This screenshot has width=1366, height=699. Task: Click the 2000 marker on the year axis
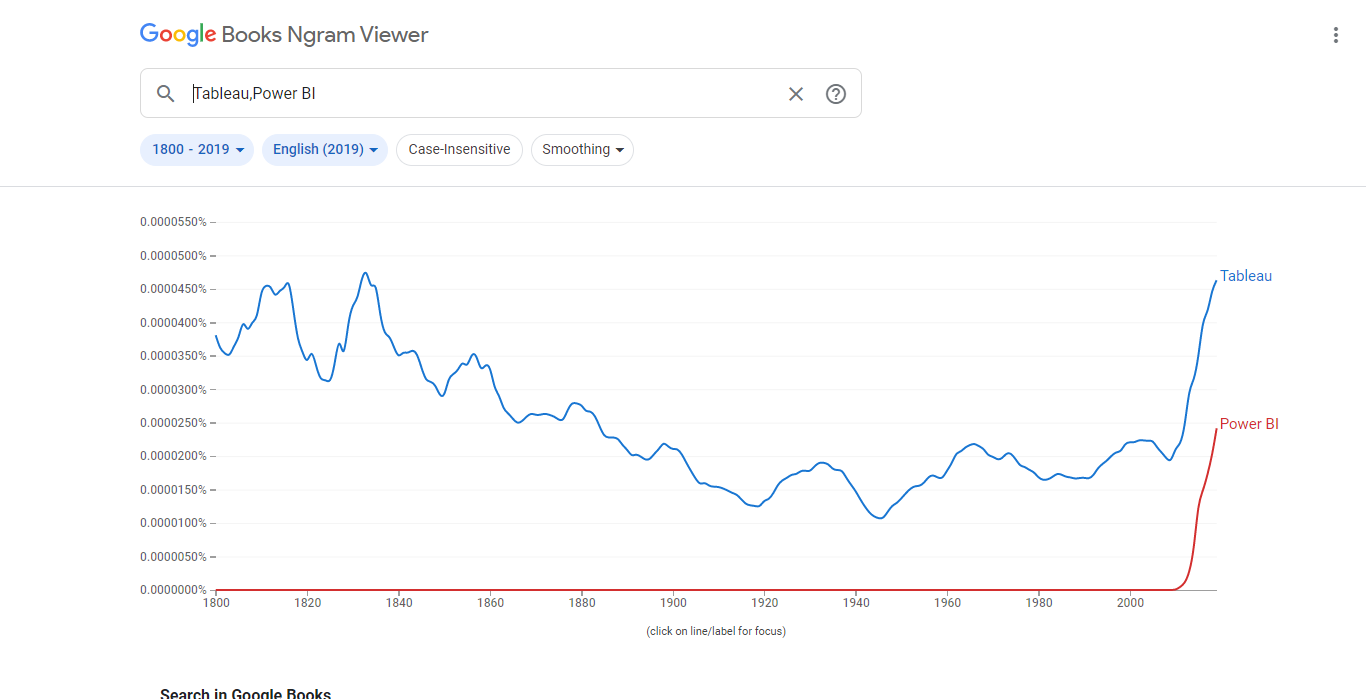(x=1130, y=603)
